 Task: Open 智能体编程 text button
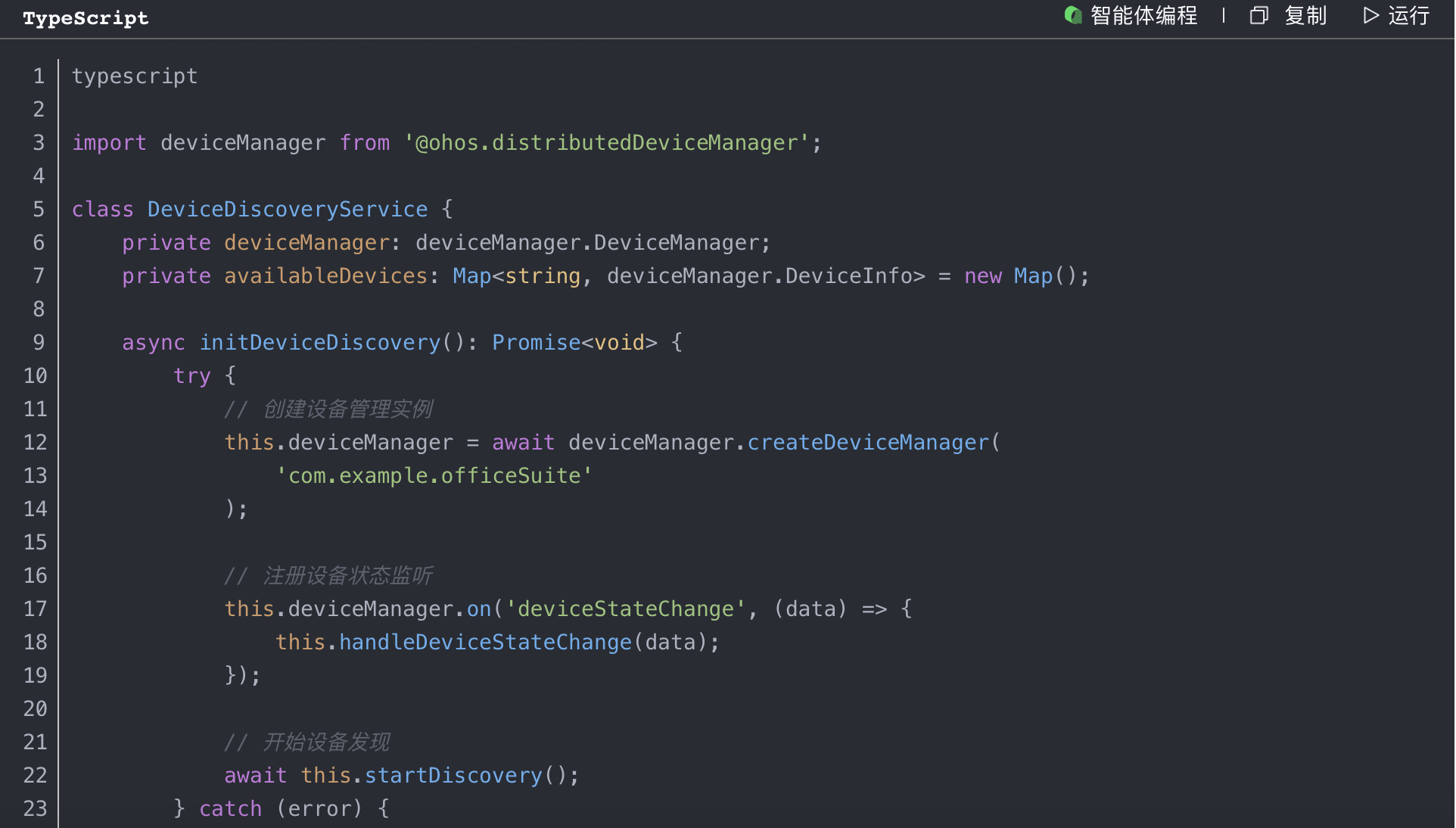coord(1143,15)
